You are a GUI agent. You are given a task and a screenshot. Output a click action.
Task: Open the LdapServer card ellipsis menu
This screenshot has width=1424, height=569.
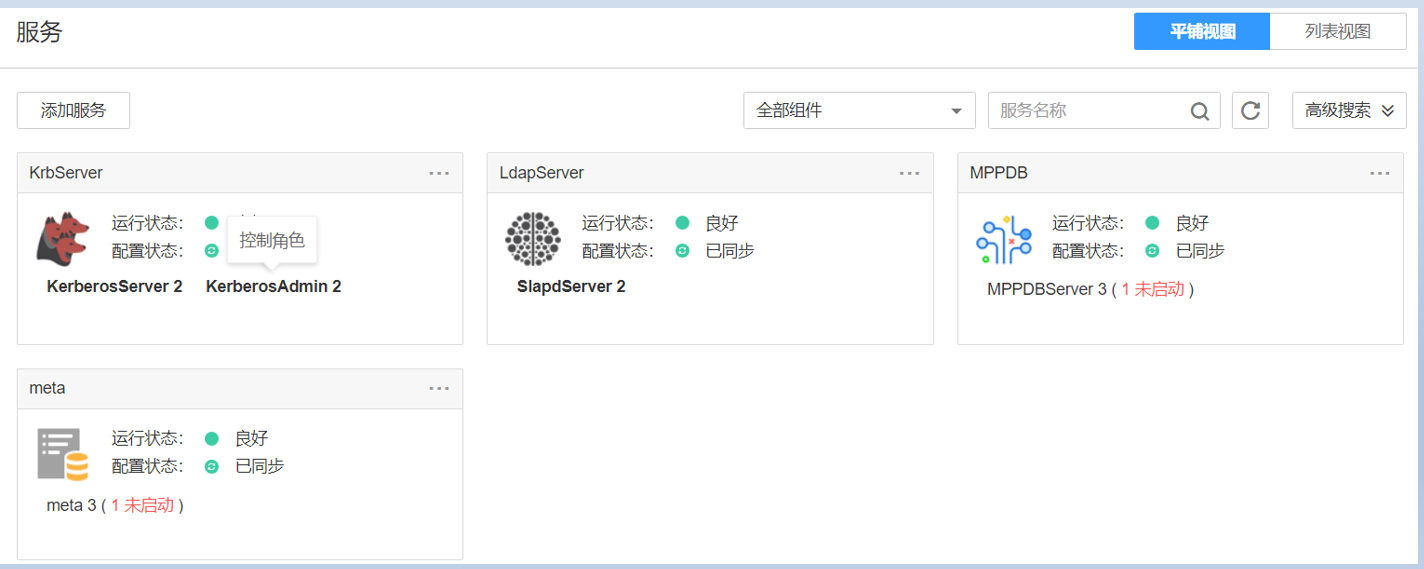[909, 173]
